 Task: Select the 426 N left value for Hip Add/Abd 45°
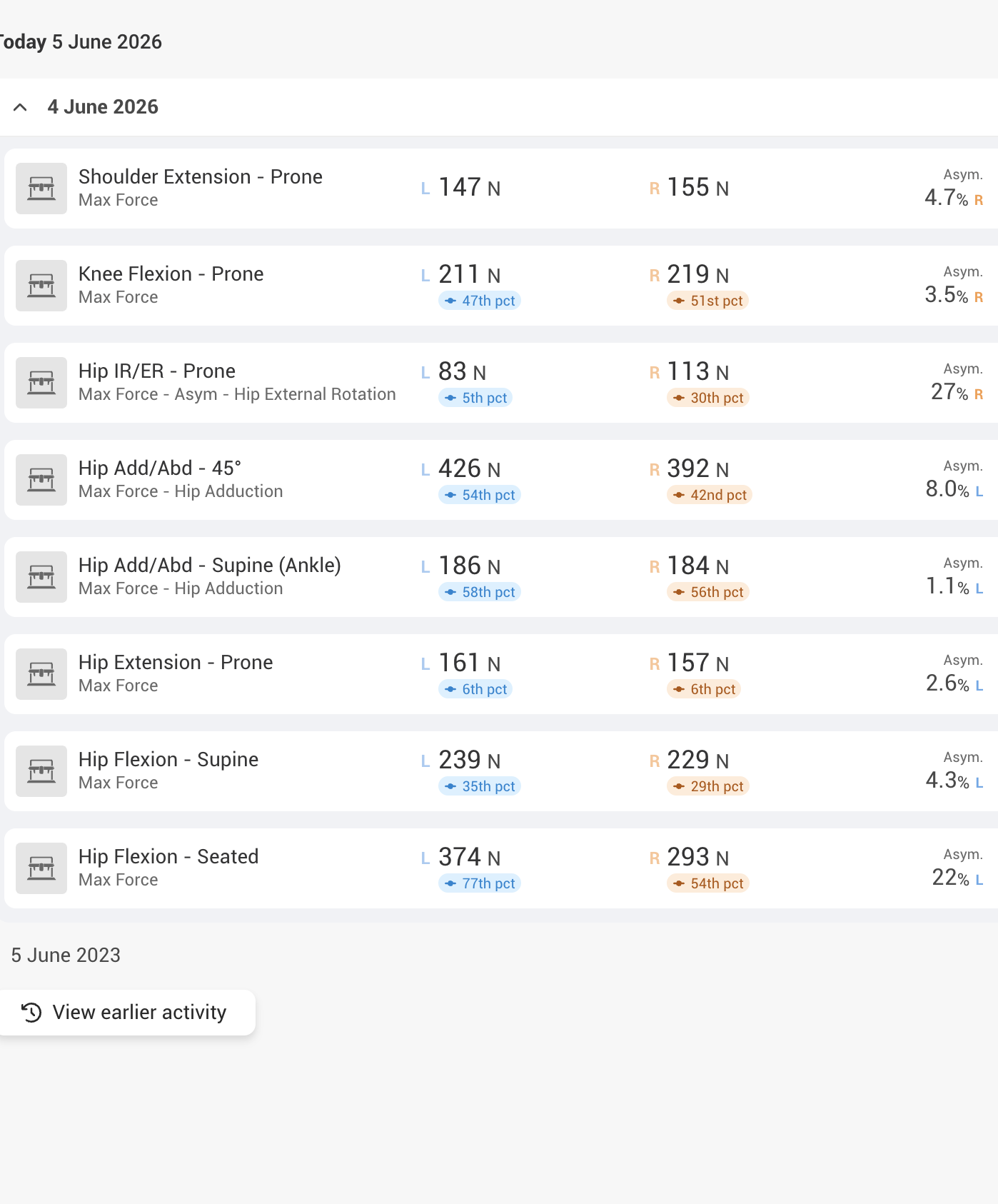[469, 469]
